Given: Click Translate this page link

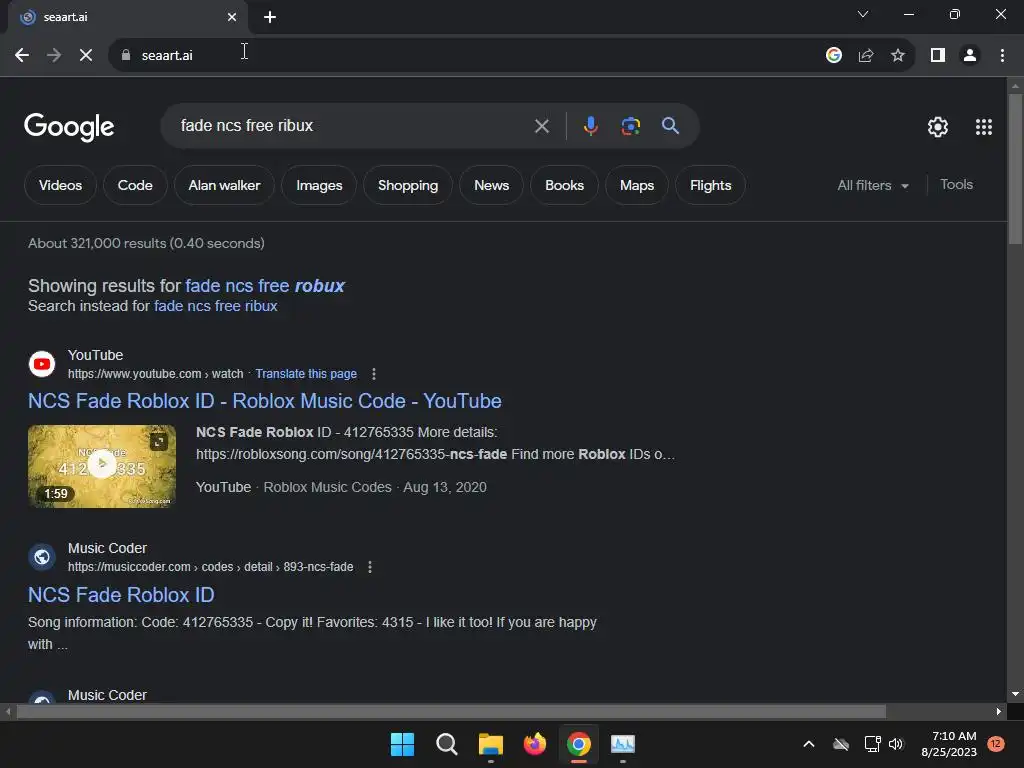Looking at the screenshot, I should point(306,374).
